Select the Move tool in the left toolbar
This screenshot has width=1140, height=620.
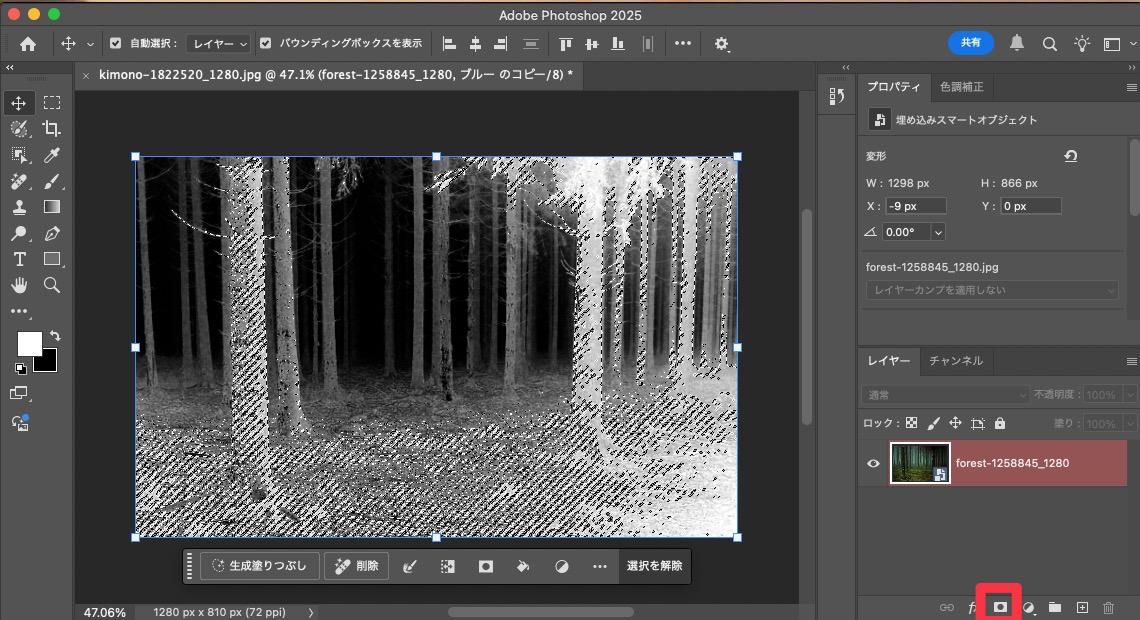point(19,103)
